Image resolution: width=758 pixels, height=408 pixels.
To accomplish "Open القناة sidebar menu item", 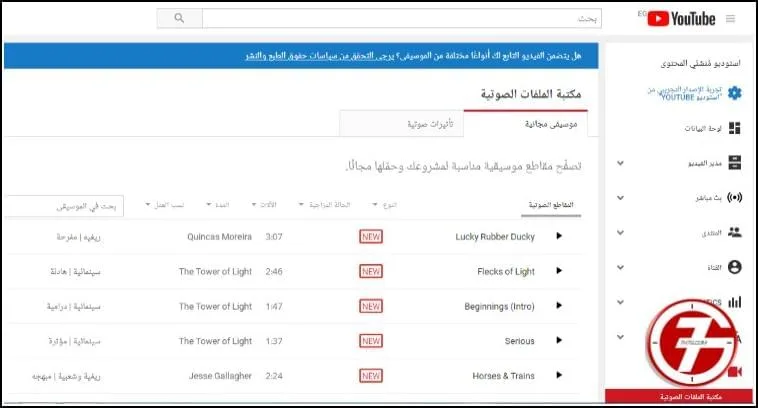I will (714, 267).
